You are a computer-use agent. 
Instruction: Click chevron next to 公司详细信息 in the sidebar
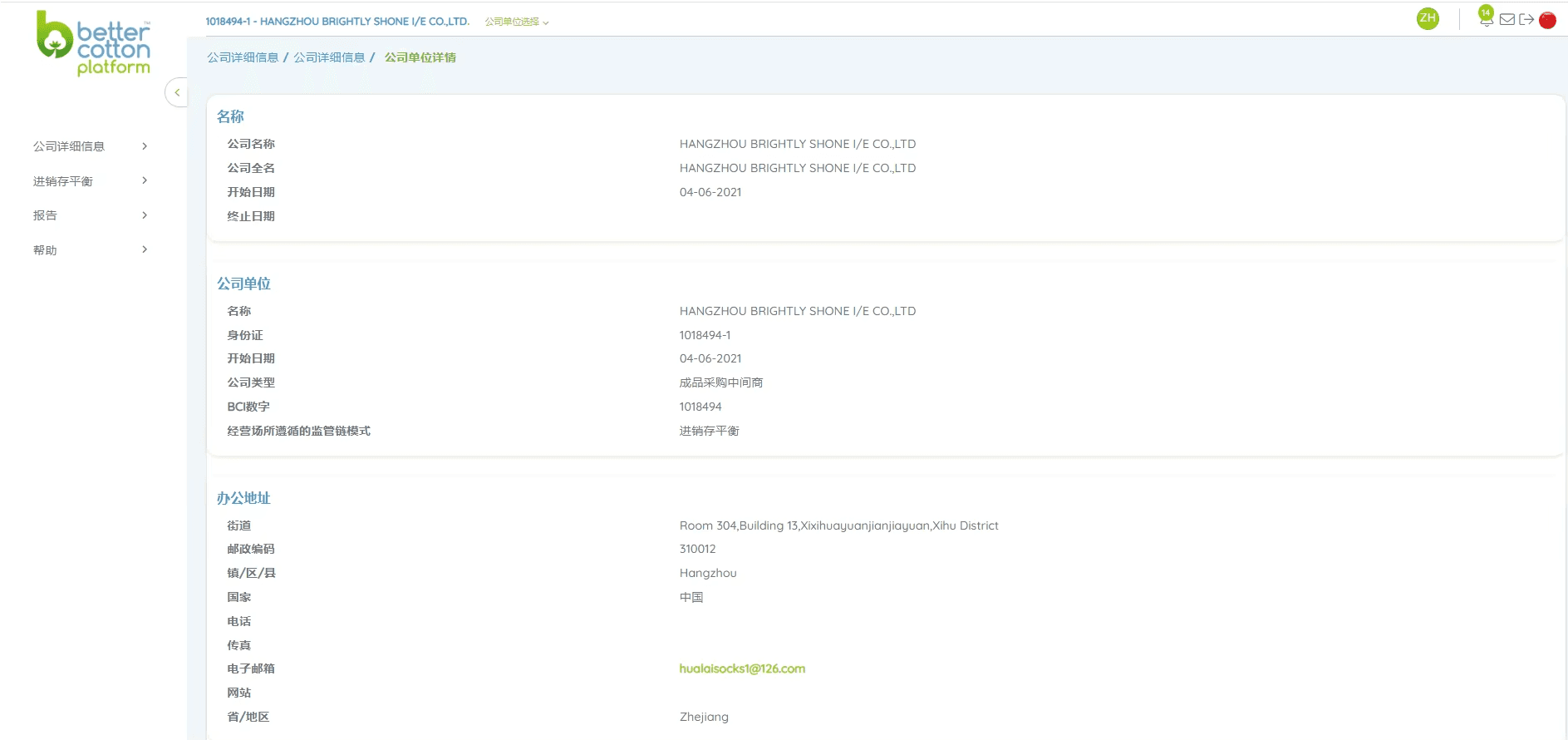pos(145,146)
